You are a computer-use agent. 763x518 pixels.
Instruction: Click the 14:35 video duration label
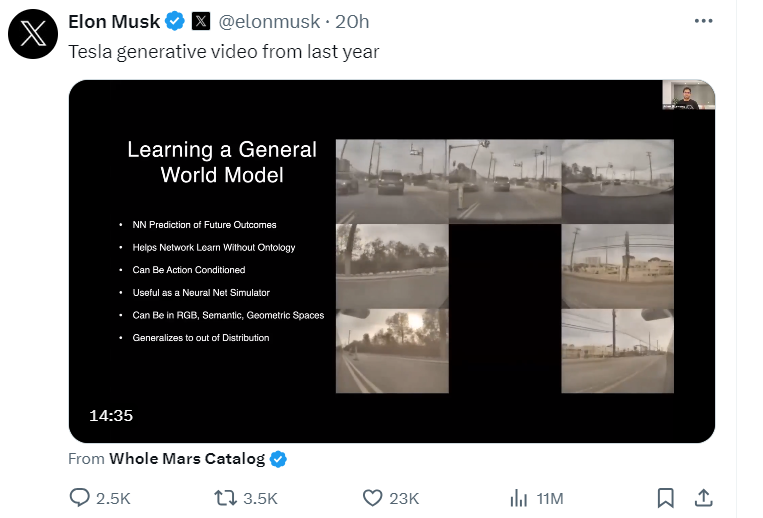pos(110,415)
